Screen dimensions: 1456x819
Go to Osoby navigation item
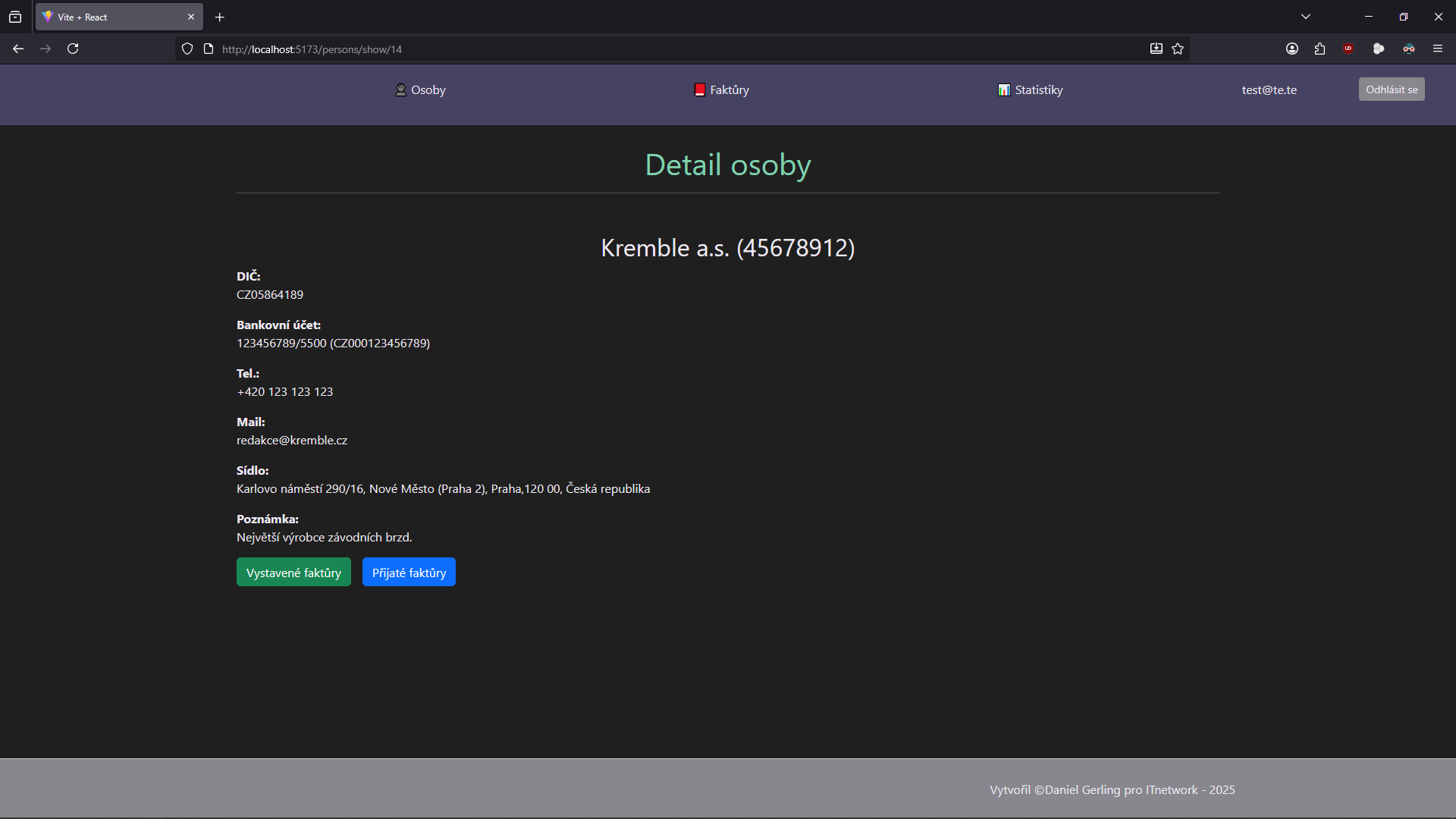[x=420, y=89]
